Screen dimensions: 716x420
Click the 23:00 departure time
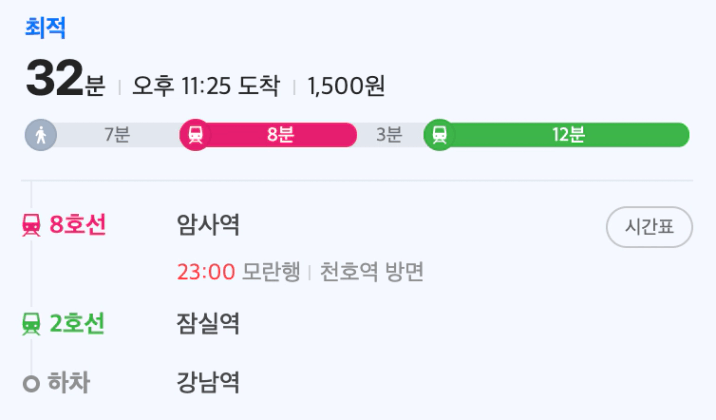[x=206, y=272]
